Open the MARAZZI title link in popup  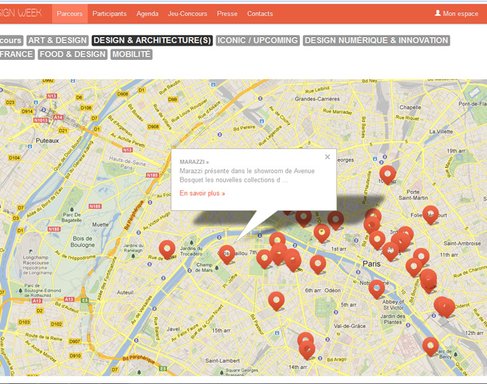click(194, 162)
